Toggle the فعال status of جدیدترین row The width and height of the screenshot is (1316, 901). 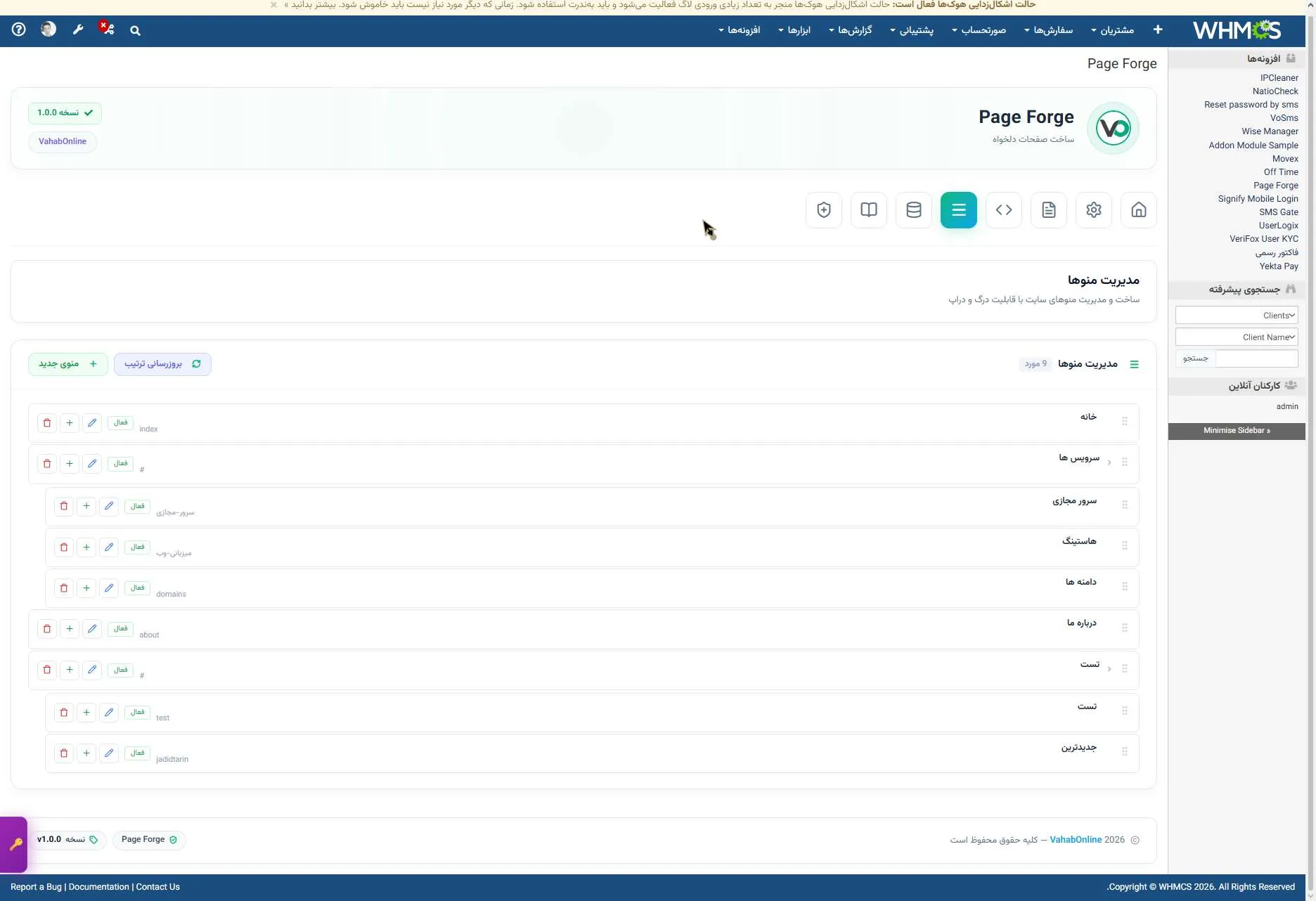coord(137,753)
